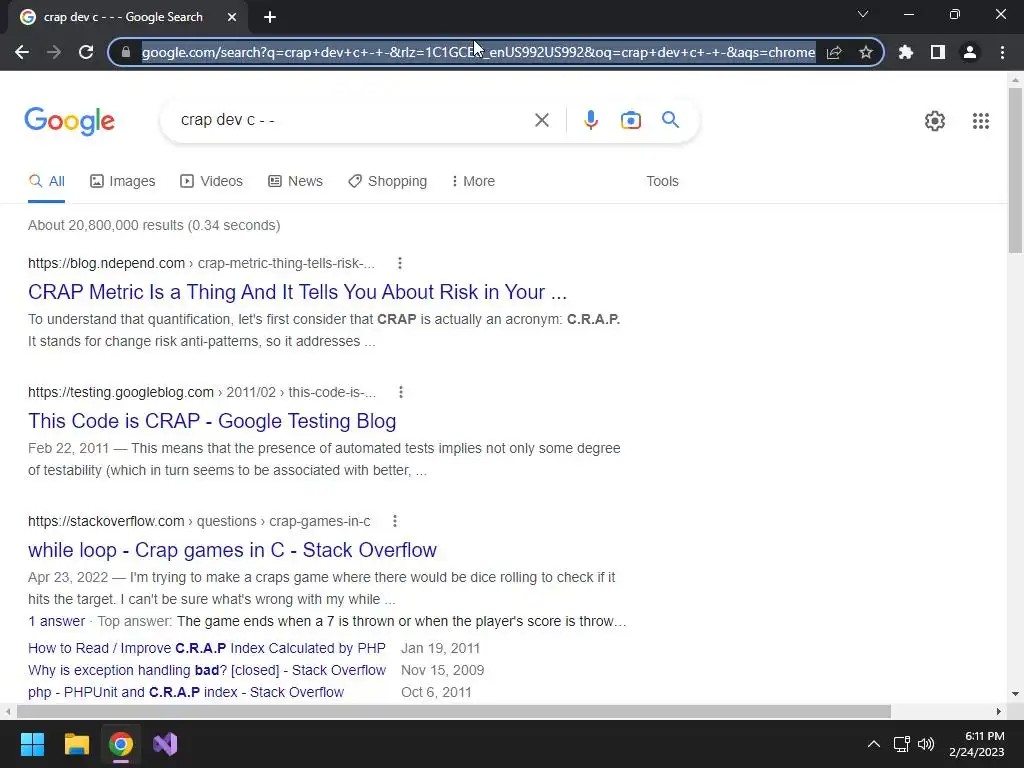1024x768 pixels.
Task: Open This Code is CRAP Google Testing Blog
Action: click(x=212, y=421)
